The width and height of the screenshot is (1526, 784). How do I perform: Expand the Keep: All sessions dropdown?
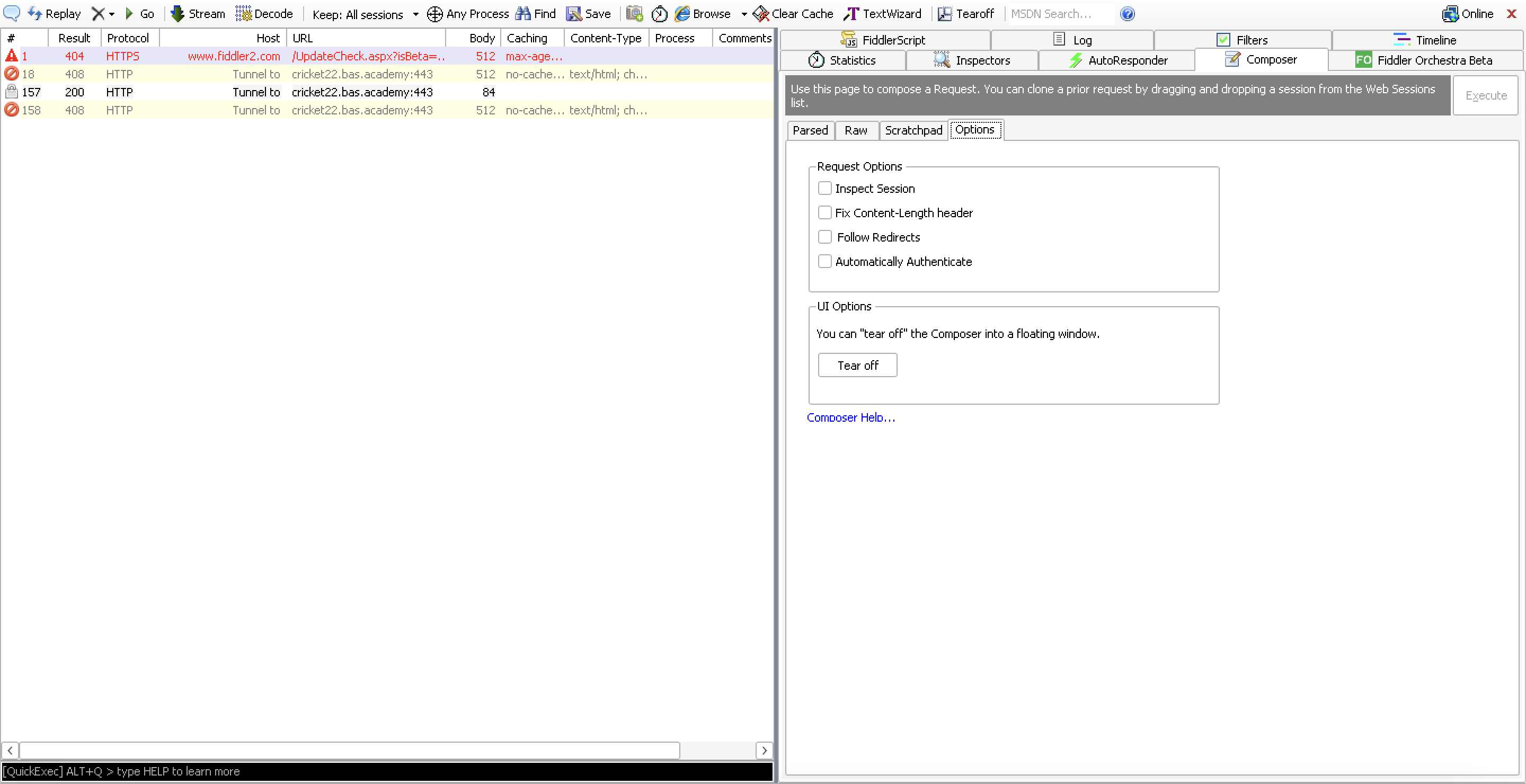415,14
